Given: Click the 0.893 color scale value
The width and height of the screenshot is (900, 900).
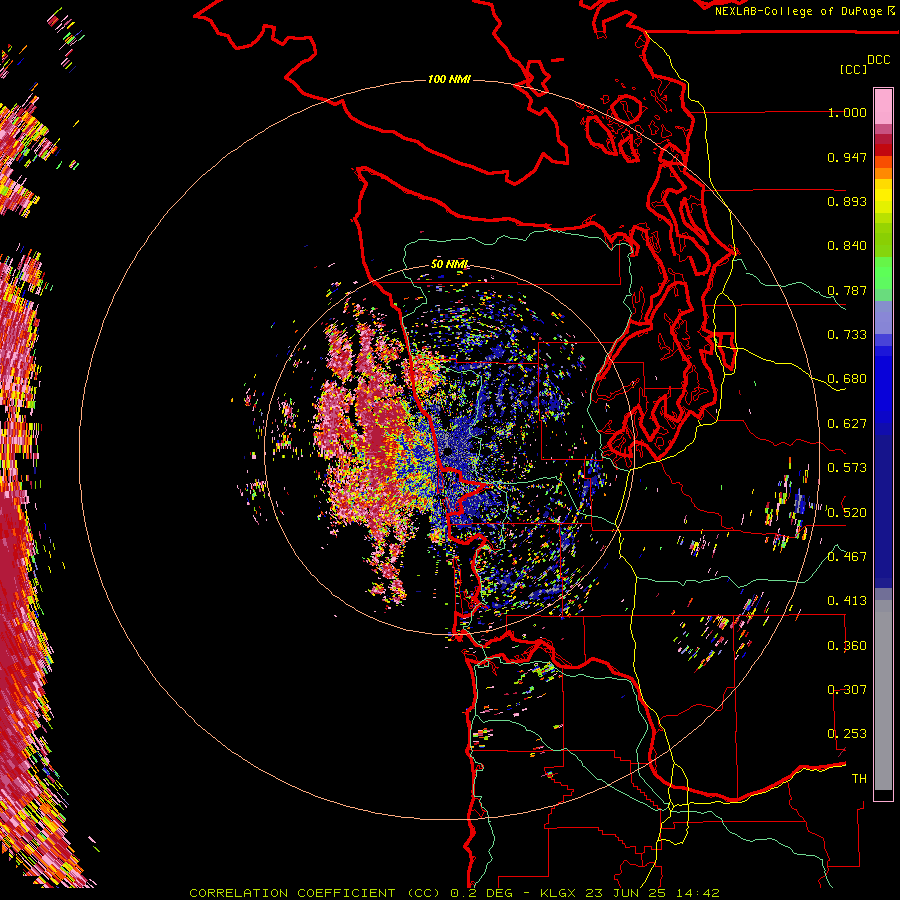Looking at the screenshot, I should tap(847, 201).
